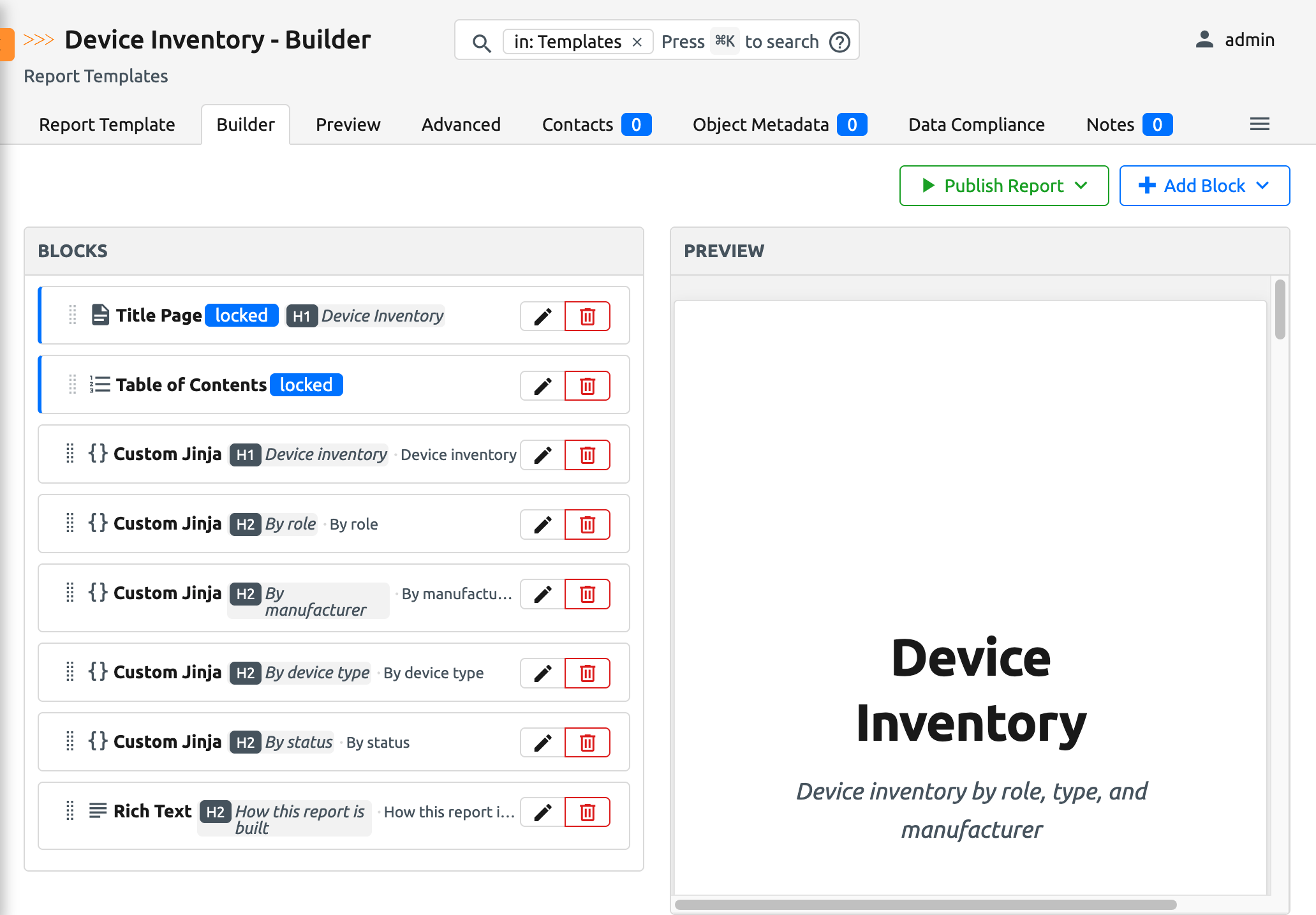Select the Builder tab
The width and height of the screenshot is (1316, 915).
tap(246, 124)
